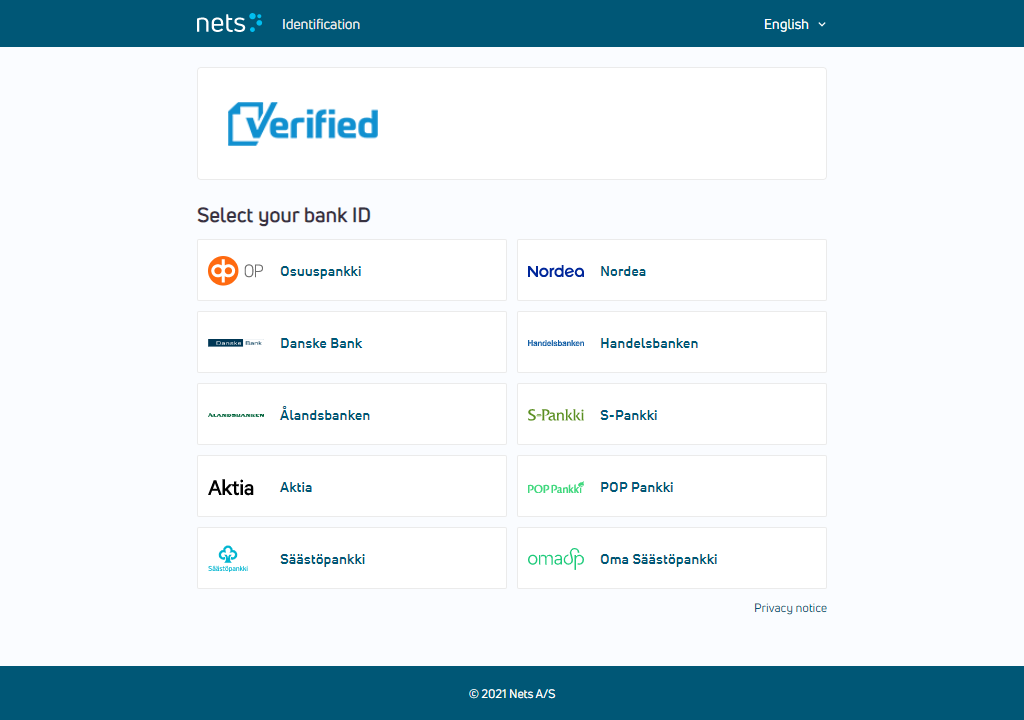The width and height of the screenshot is (1024, 720).
Task: Open the Privacy notice link
Action: coord(790,608)
